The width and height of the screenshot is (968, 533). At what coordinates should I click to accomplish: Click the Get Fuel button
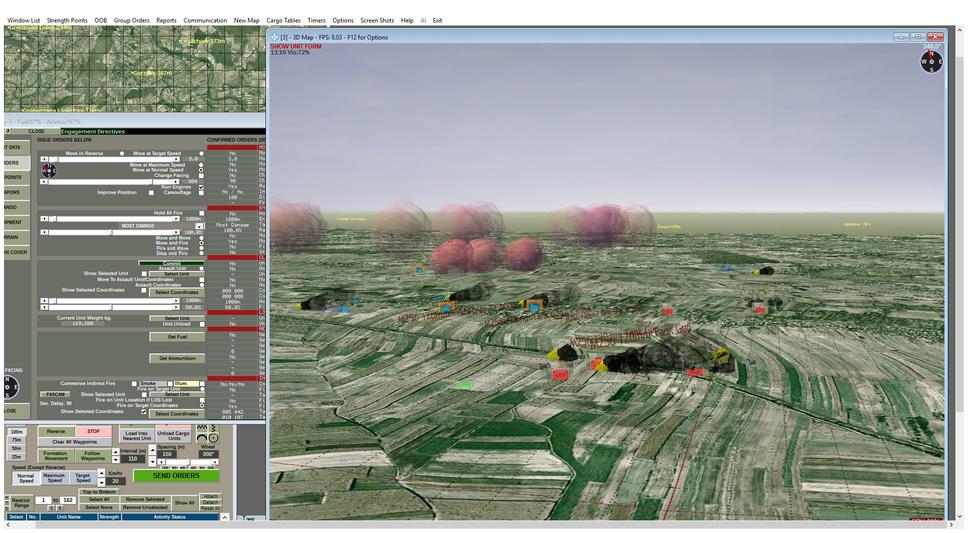click(177, 337)
